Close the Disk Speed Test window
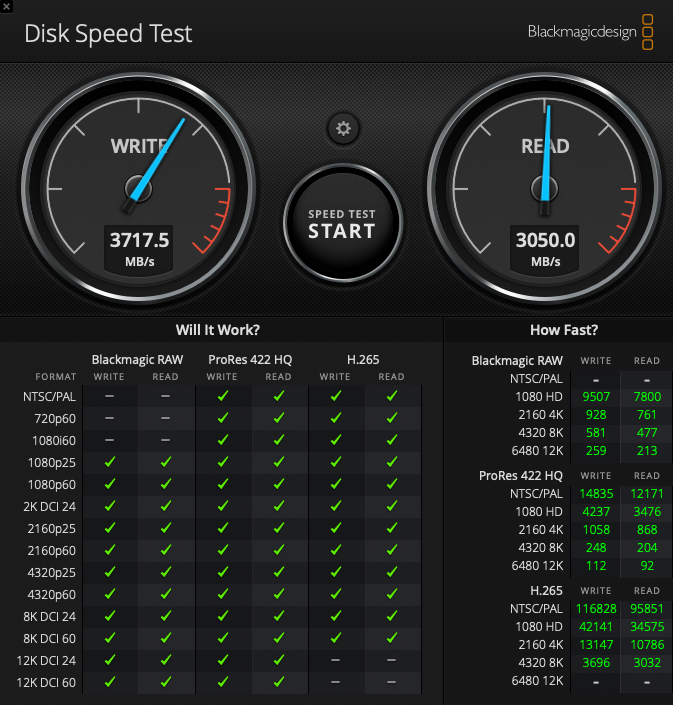Viewport: 673px width, 705px height. click(x=6, y=6)
